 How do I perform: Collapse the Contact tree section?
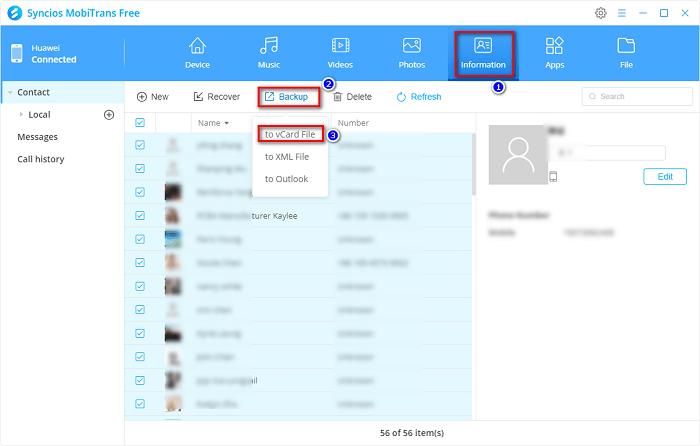[10, 92]
